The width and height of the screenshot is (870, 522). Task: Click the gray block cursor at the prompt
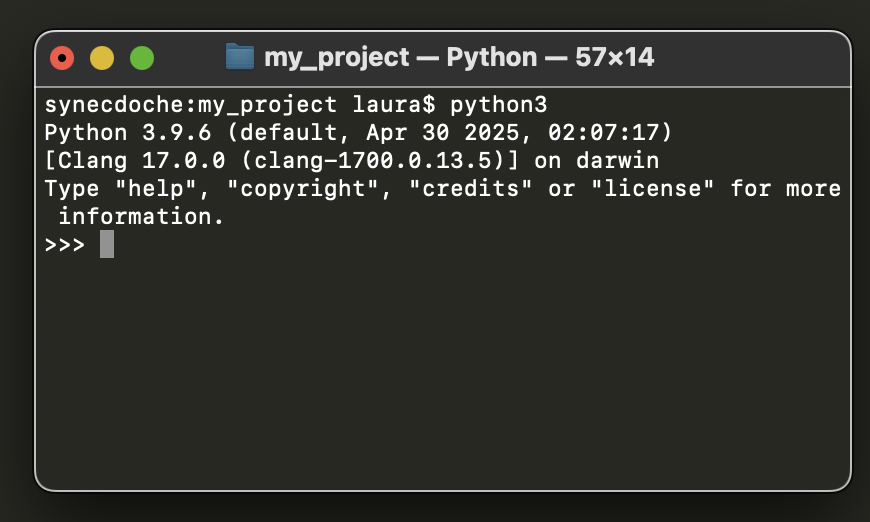tap(107, 244)
